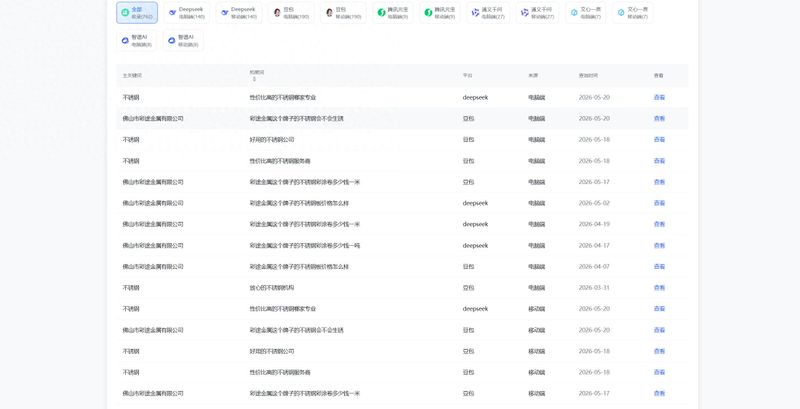The image size is (800, 409).
Task: Click 不锈钢 keyword in the 2026-03-31 row
Action: [131, 288]
